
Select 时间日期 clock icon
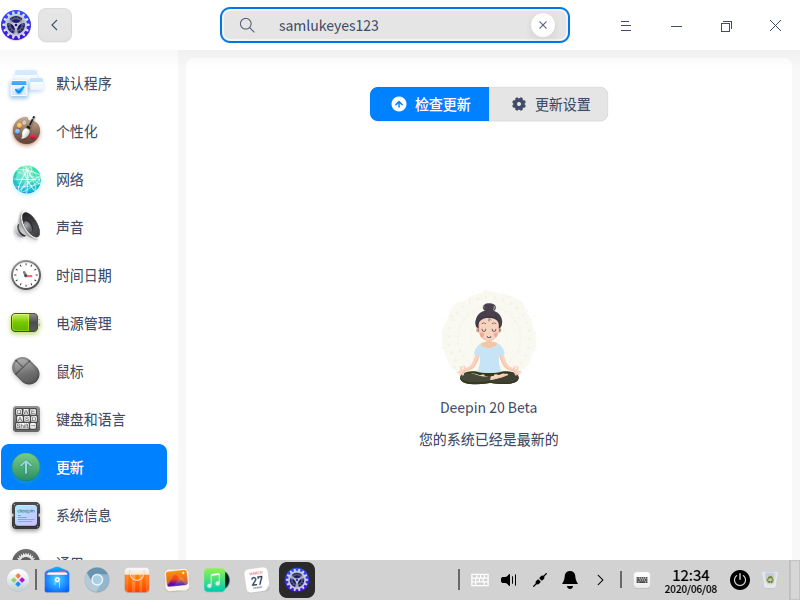pos(26,276)
